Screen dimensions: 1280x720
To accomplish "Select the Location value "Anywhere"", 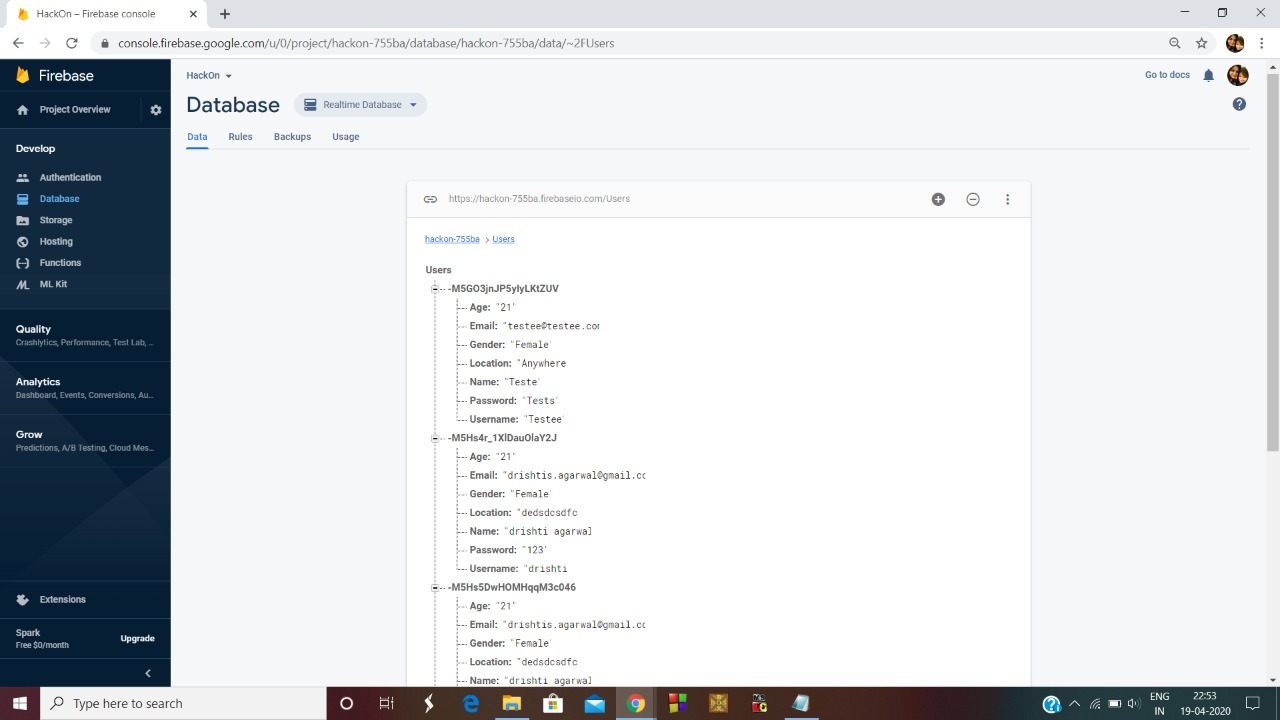I will [541, 364].
